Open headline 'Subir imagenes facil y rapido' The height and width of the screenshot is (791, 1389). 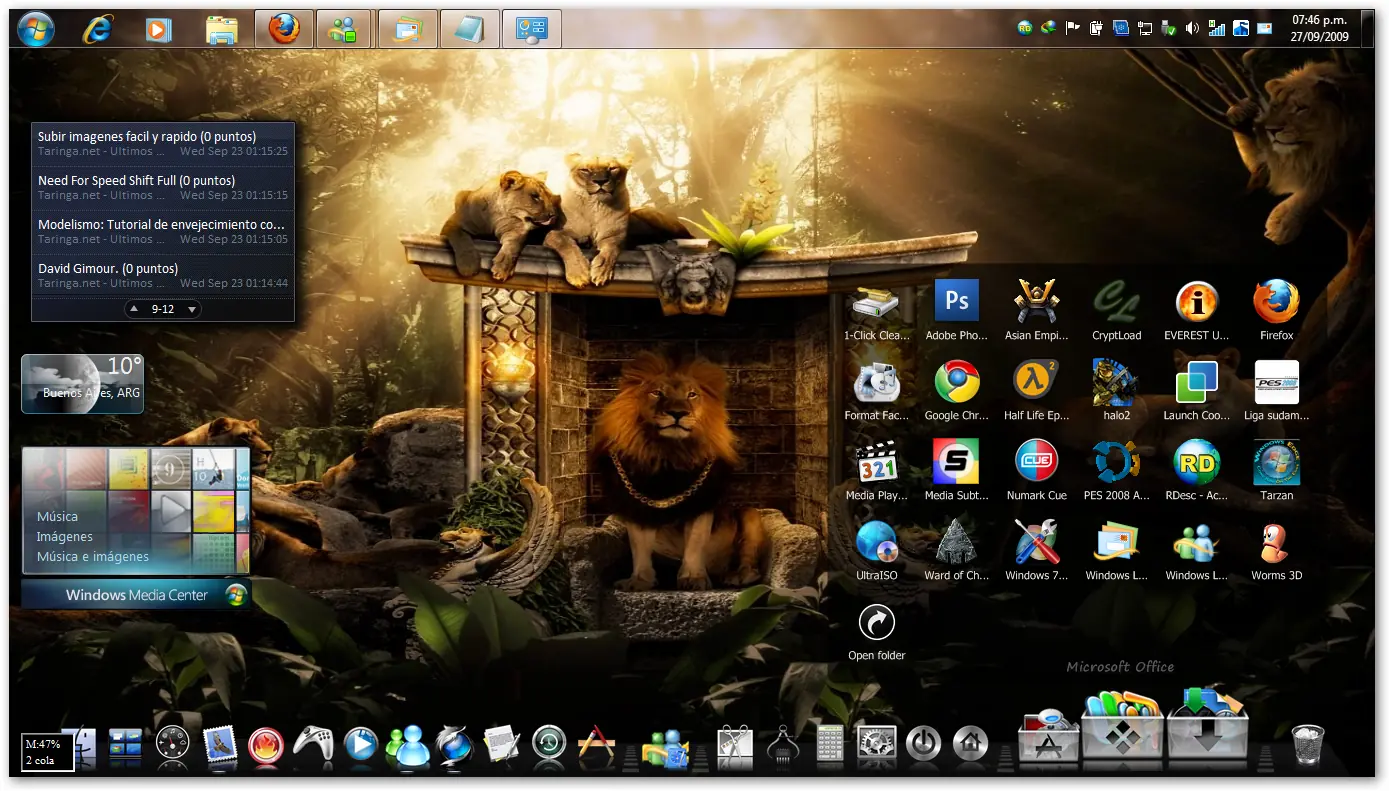click(x=163, y=144)
